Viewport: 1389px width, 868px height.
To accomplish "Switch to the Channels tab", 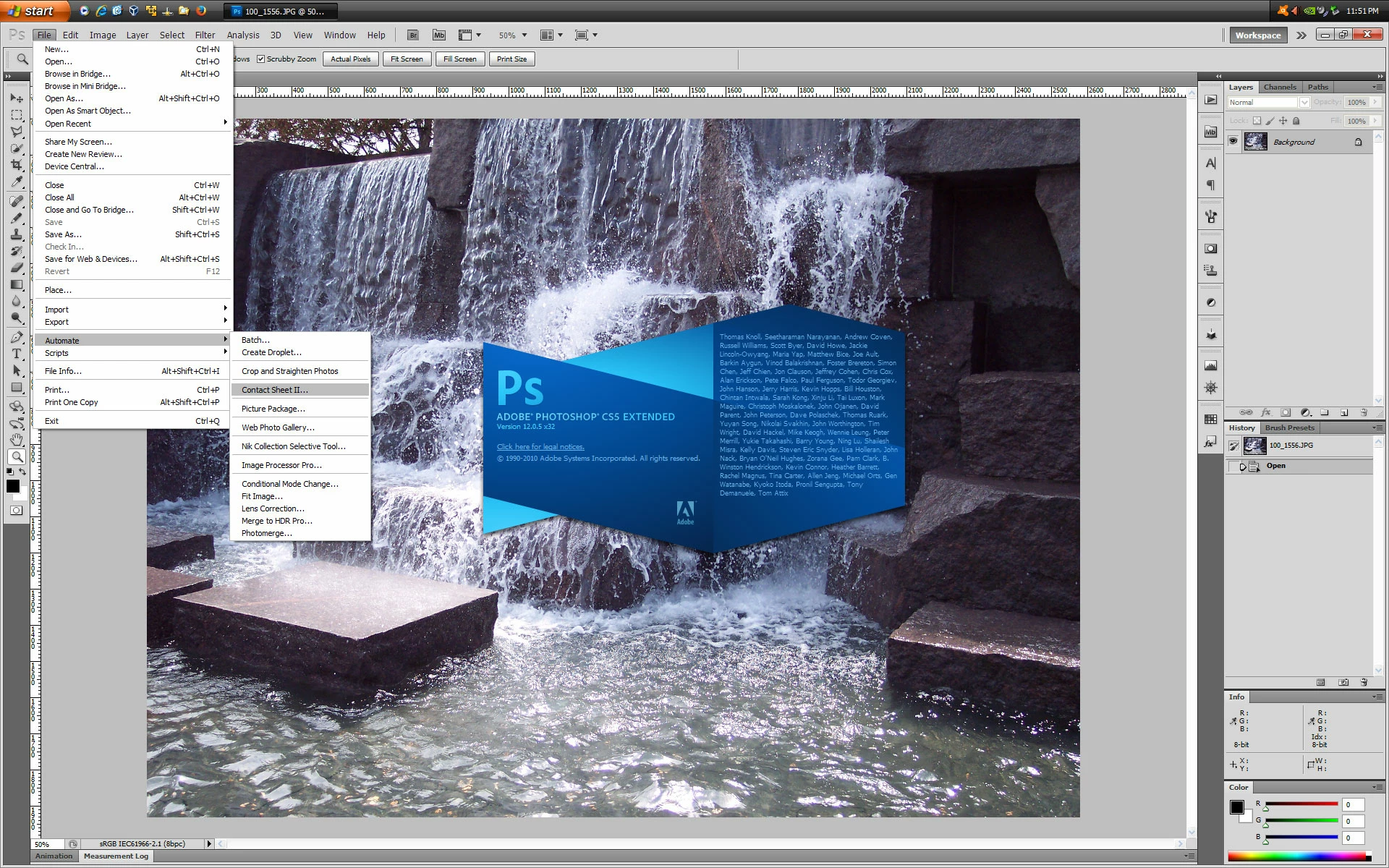I will coord(1279,87).
